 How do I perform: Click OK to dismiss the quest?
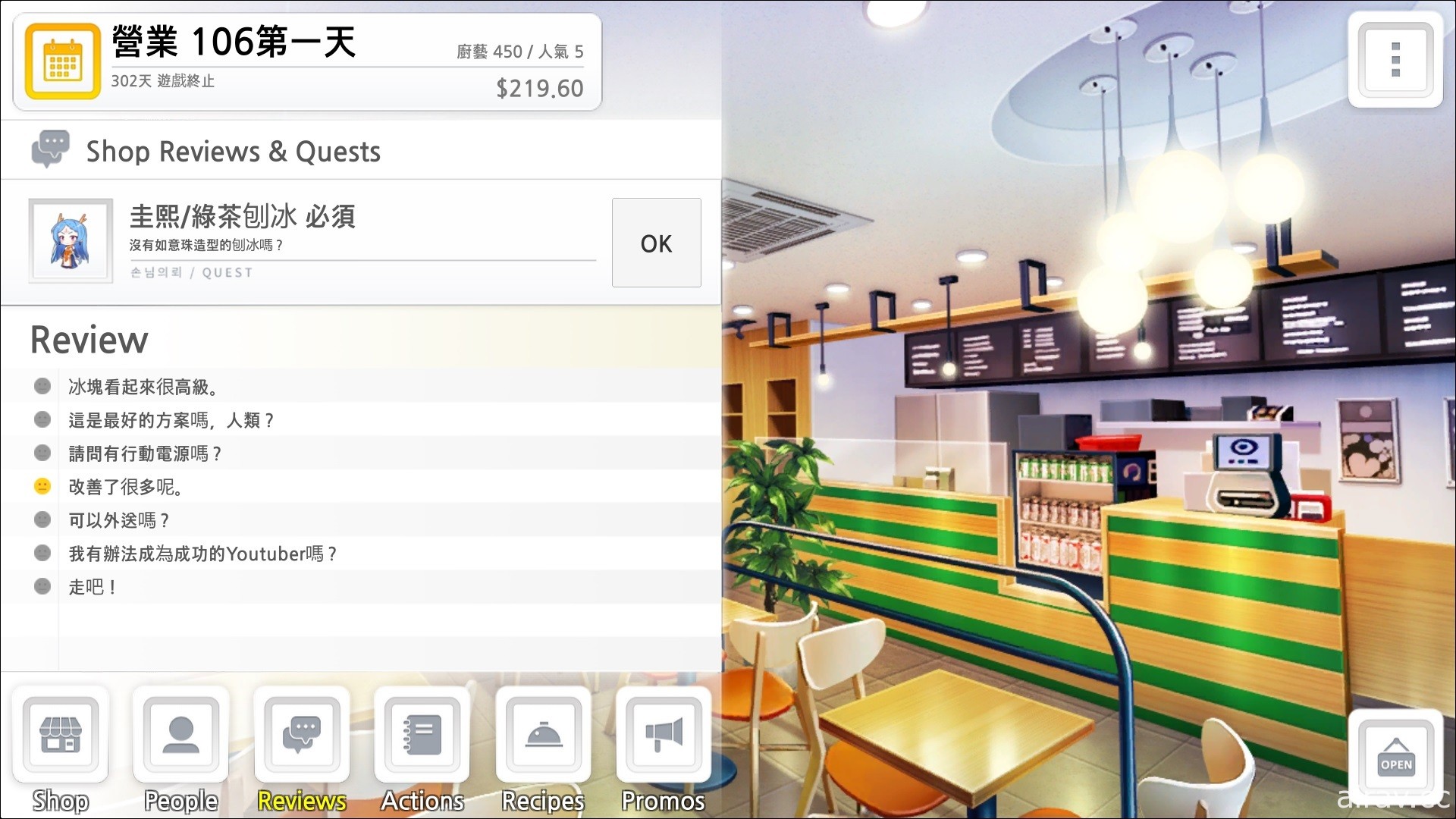pyautogui.click(x=657, y=243)
